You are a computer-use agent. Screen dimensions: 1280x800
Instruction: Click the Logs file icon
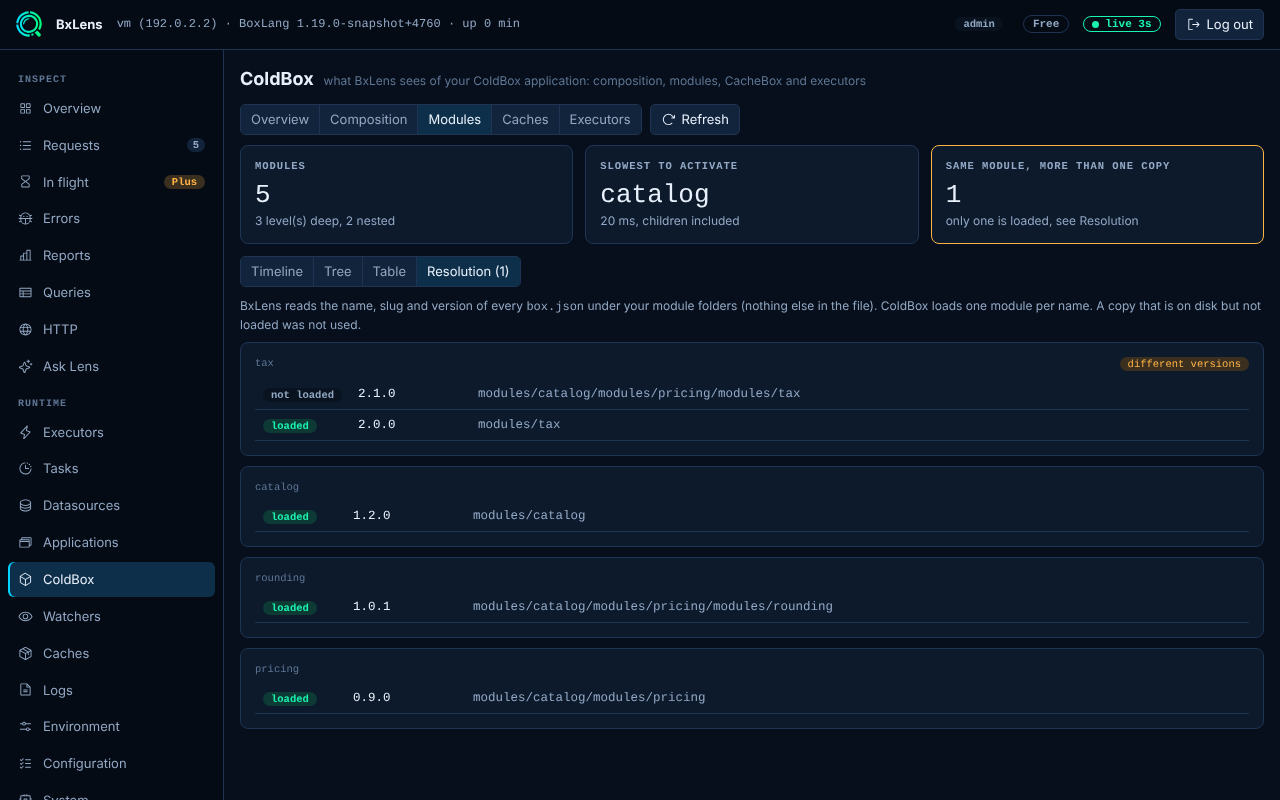click(x=26, y=690)
